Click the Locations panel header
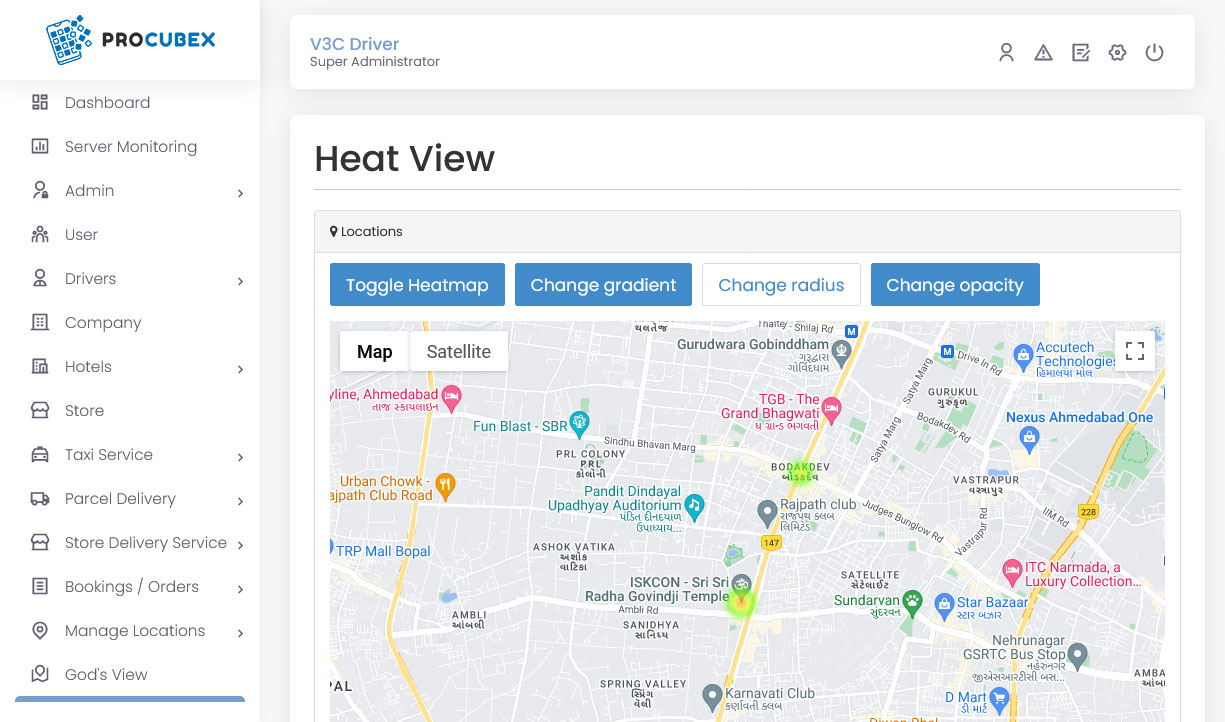 [747, 231]
